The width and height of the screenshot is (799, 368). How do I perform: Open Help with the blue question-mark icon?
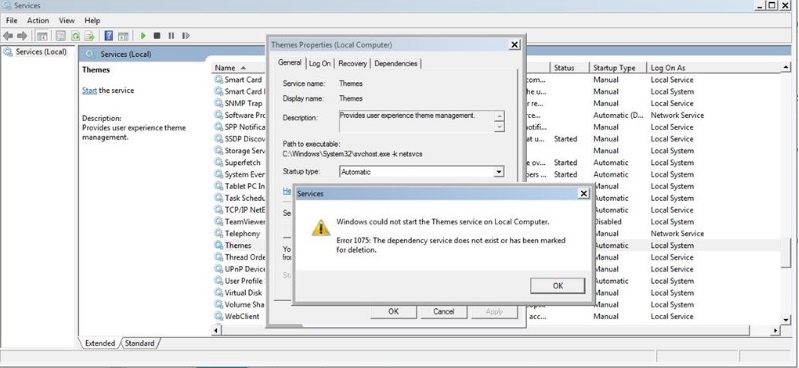(x=109, y=36)
